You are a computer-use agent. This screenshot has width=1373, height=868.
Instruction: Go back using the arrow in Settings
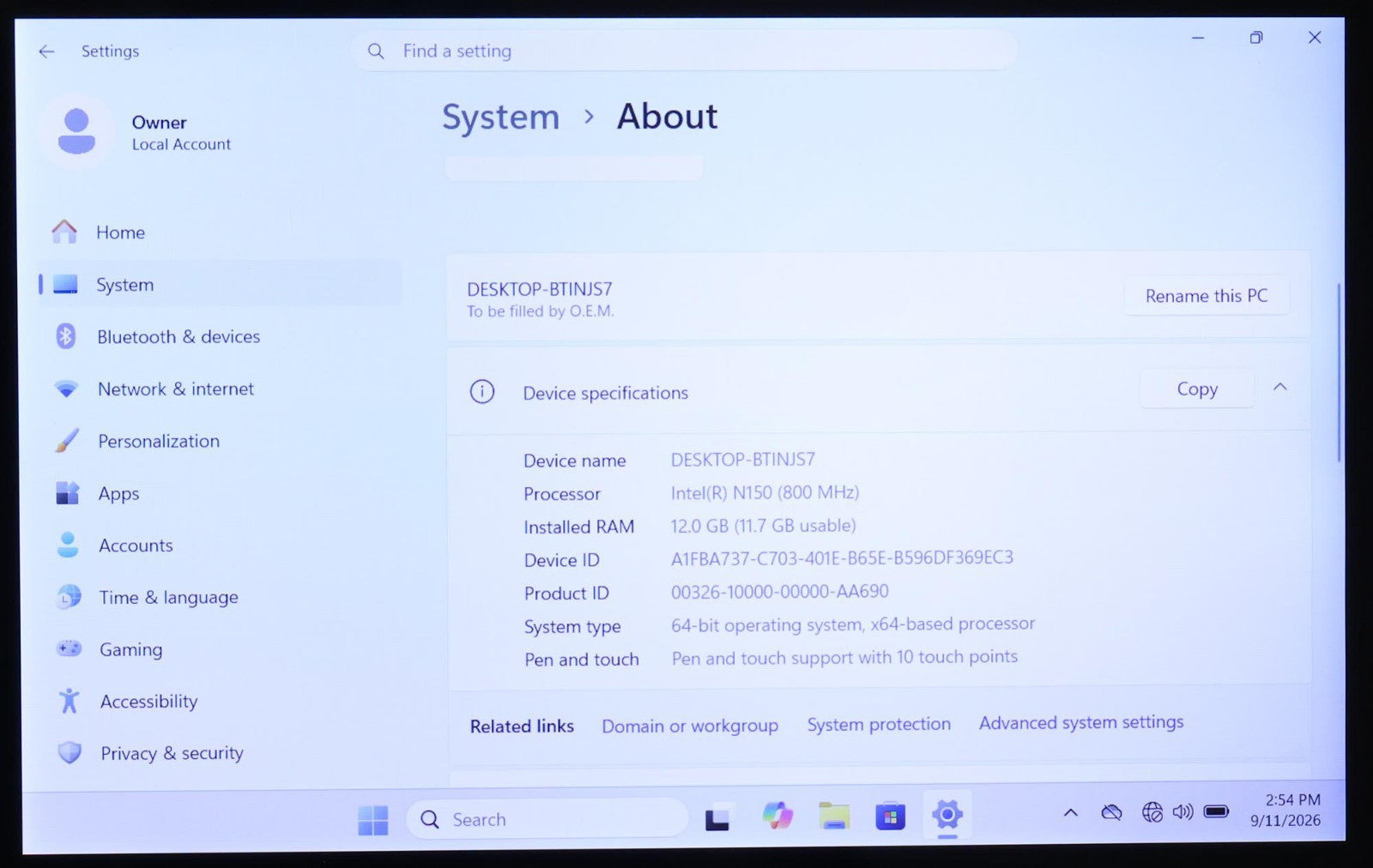coord(46,51)
